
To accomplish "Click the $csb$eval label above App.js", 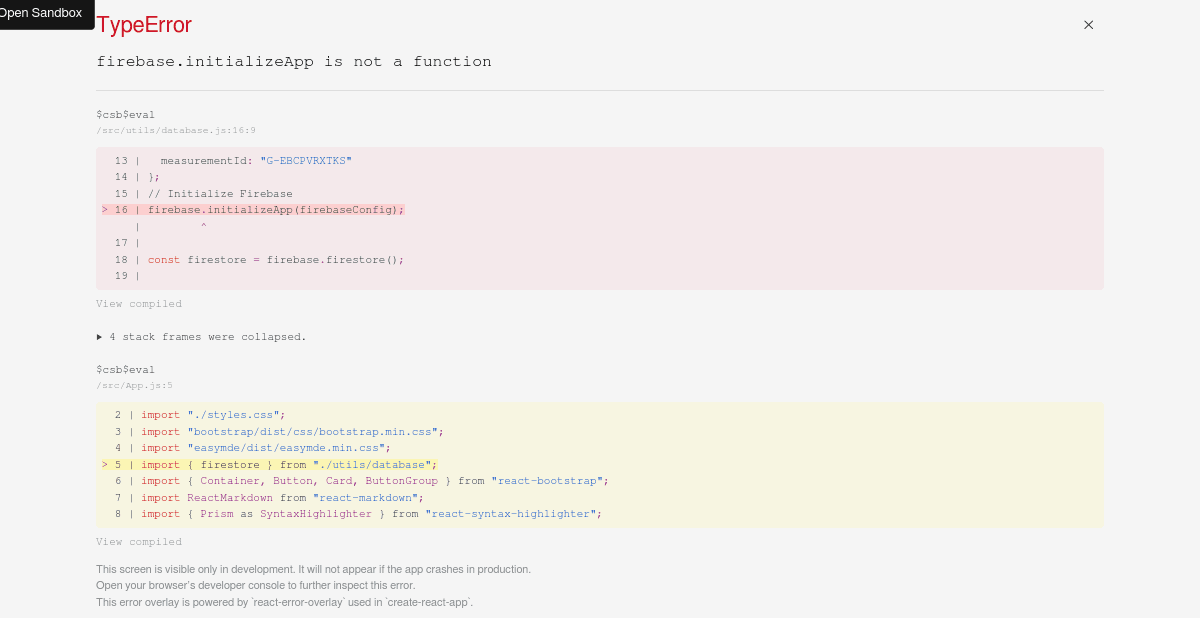I will (x=125, y=369).
